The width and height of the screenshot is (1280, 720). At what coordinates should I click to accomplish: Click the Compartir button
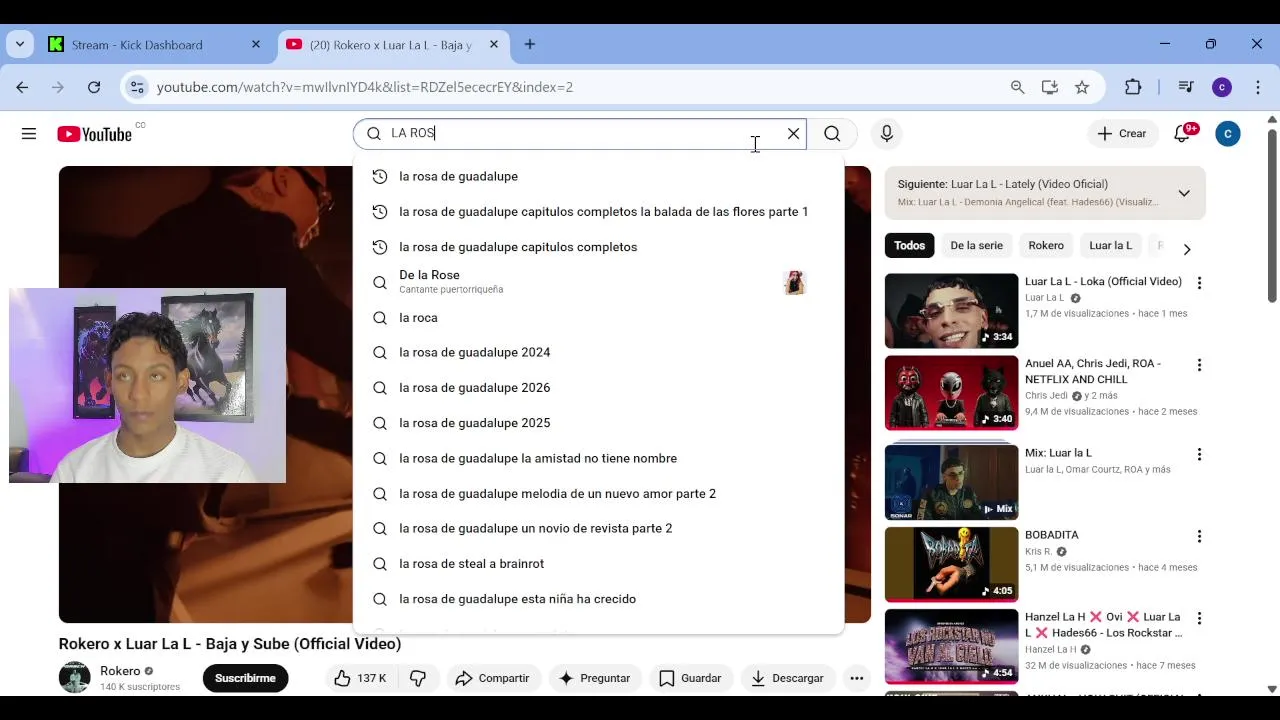(x=493, y=678)
